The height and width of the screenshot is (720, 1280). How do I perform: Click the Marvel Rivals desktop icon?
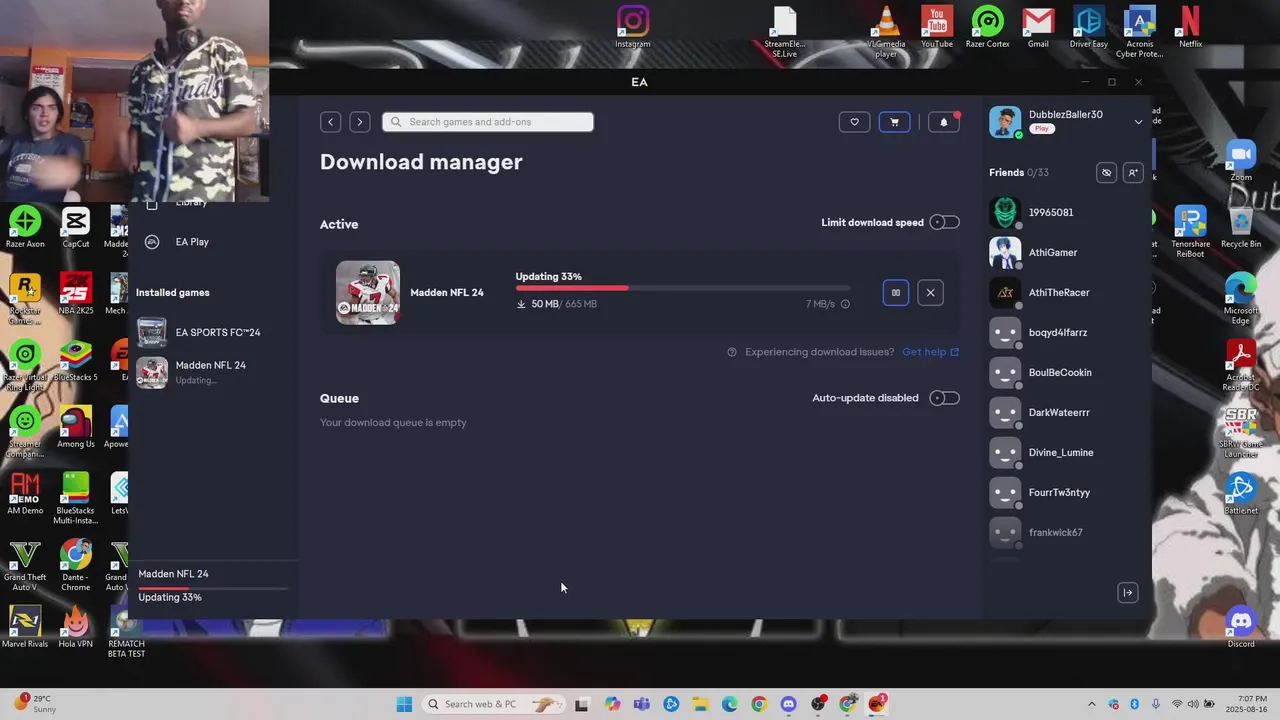(x=25, y=627)
